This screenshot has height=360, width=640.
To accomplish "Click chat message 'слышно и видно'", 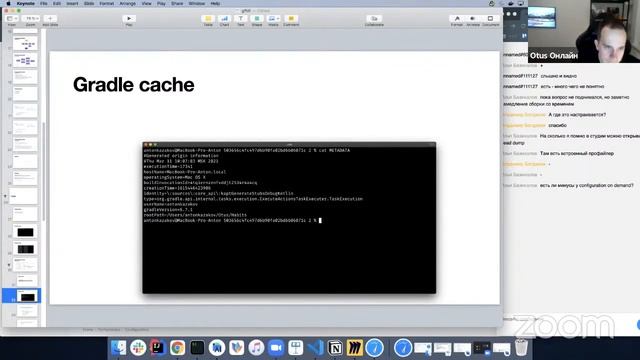I will coord(558,76).
